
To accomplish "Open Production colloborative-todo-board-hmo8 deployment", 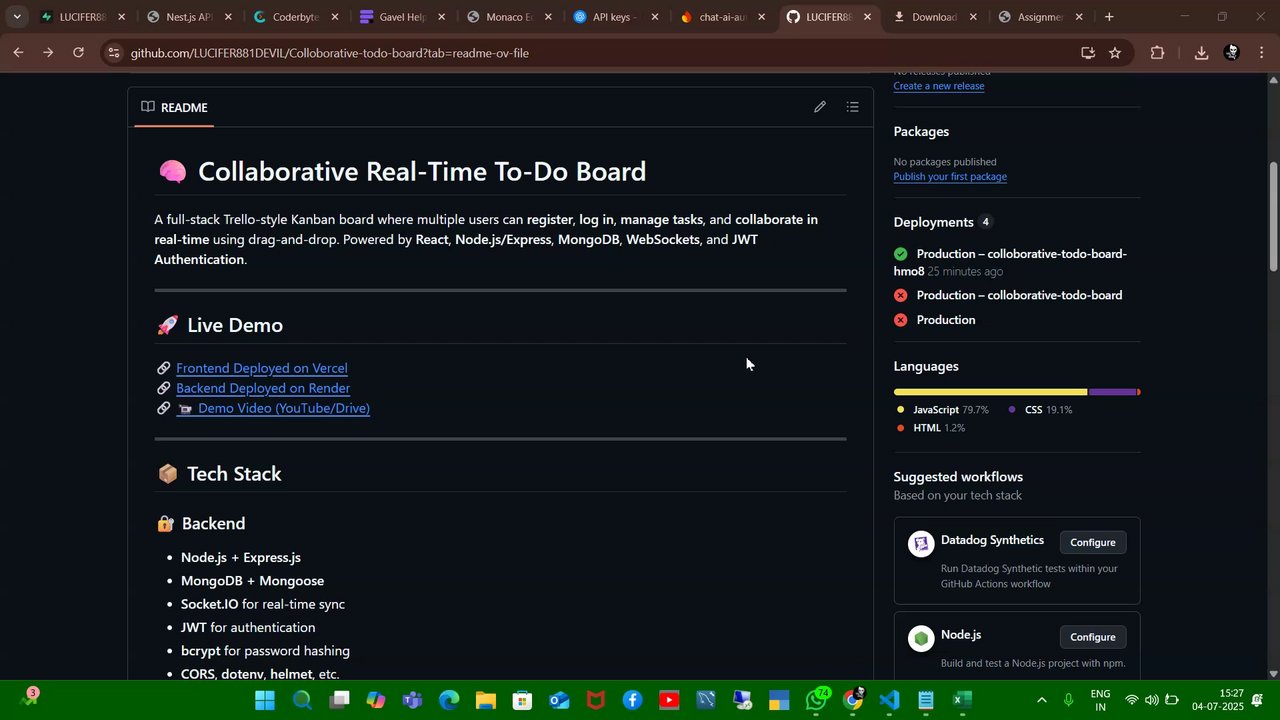I will [x=1010, y=262].
